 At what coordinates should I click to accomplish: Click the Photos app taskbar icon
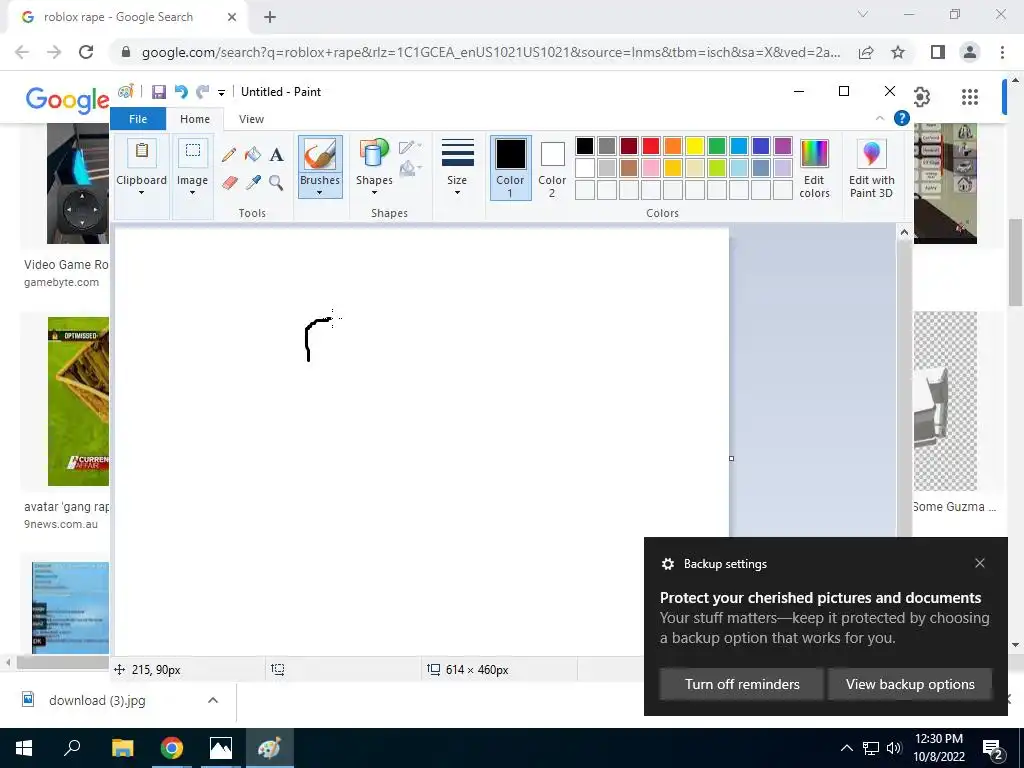pos(221,748)
